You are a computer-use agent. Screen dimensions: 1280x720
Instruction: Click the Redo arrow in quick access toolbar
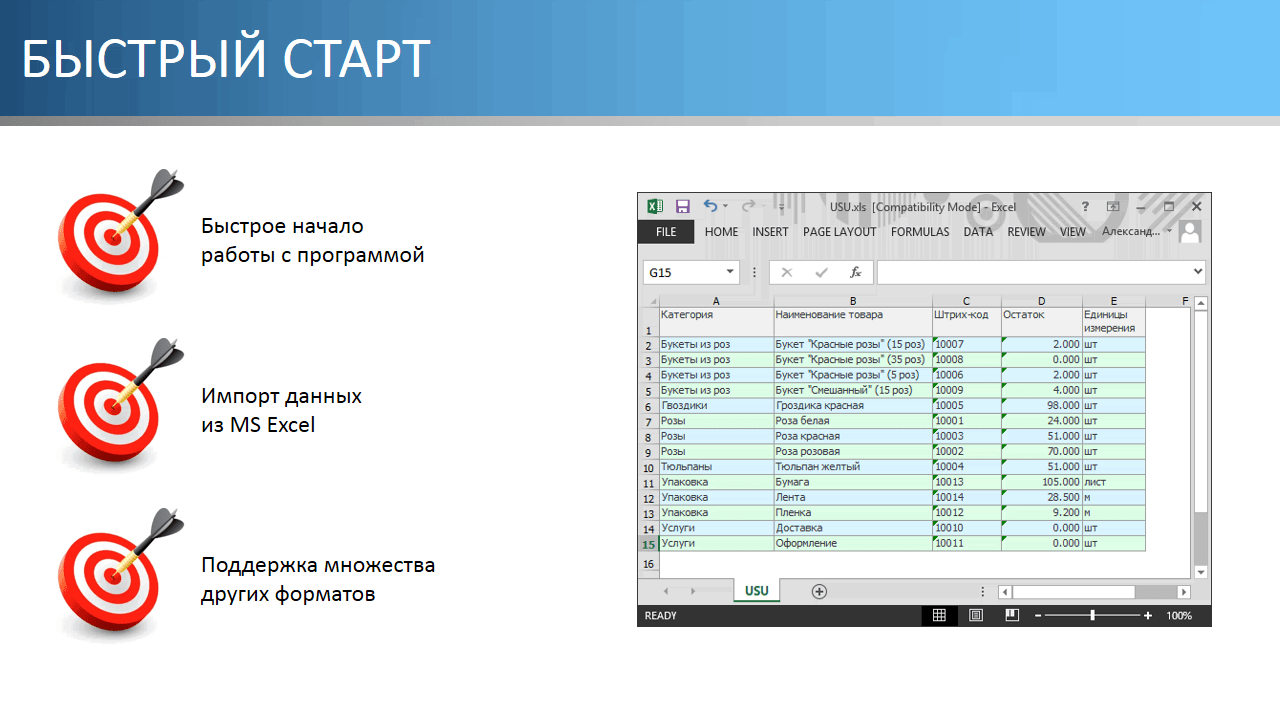click(x=748, y=206)
